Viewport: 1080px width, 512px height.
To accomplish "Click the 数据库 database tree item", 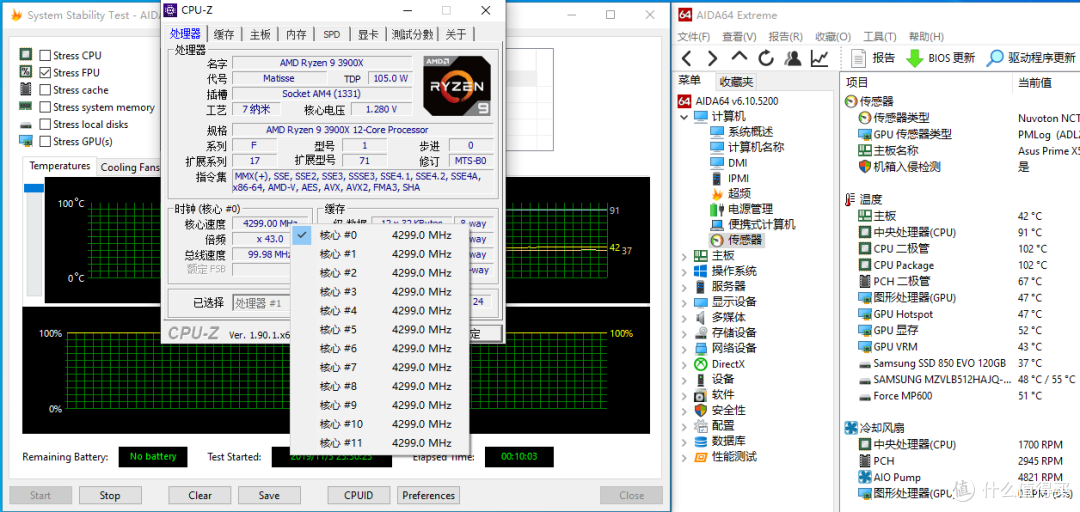I will coord(720,441).
